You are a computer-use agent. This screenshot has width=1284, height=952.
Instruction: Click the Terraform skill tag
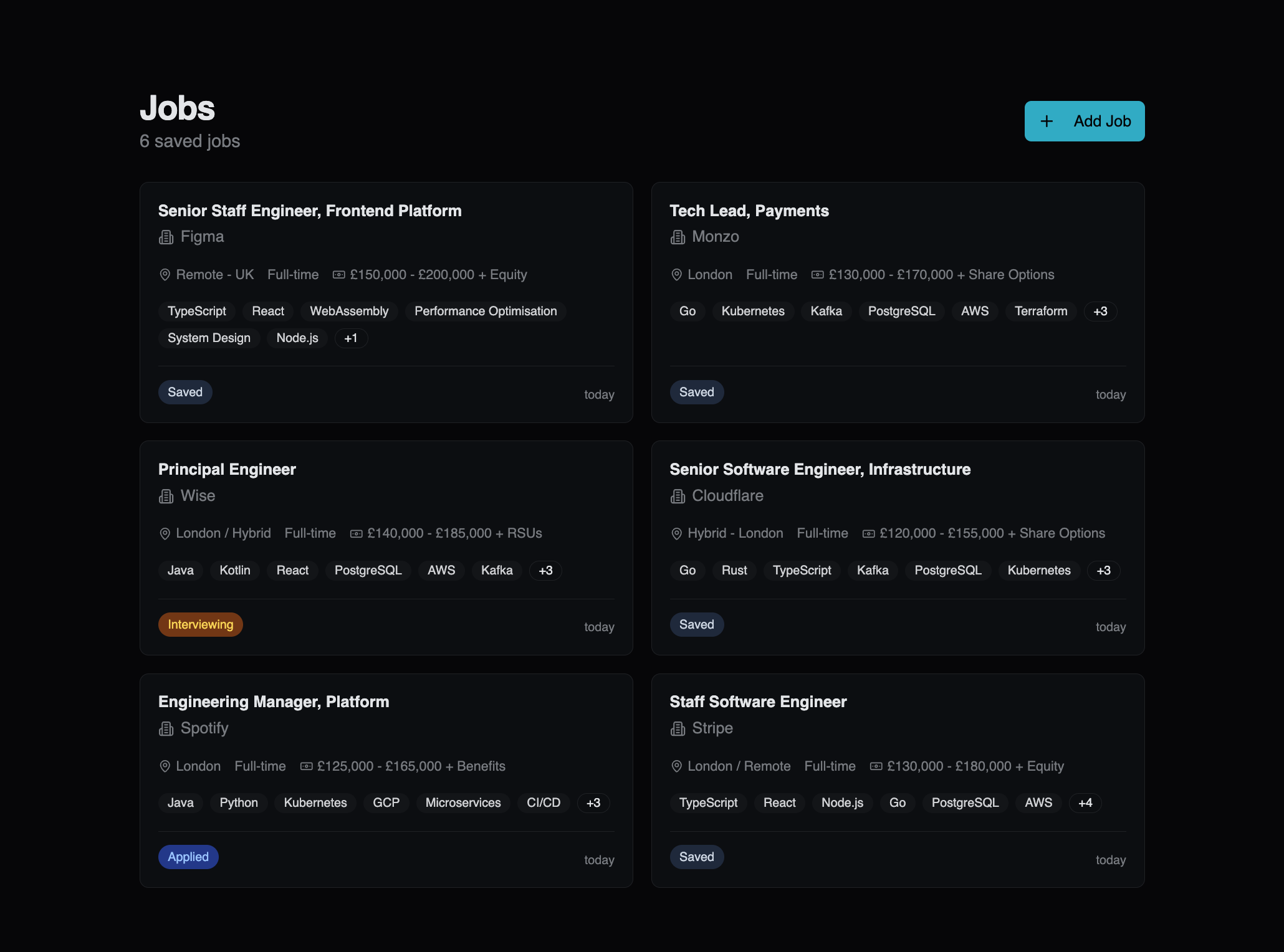pyautogui.click(x=1041, y=312)
